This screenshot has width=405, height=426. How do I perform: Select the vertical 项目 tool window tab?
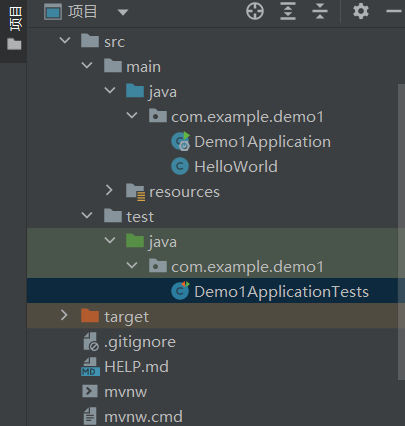[x=15, y=19]
